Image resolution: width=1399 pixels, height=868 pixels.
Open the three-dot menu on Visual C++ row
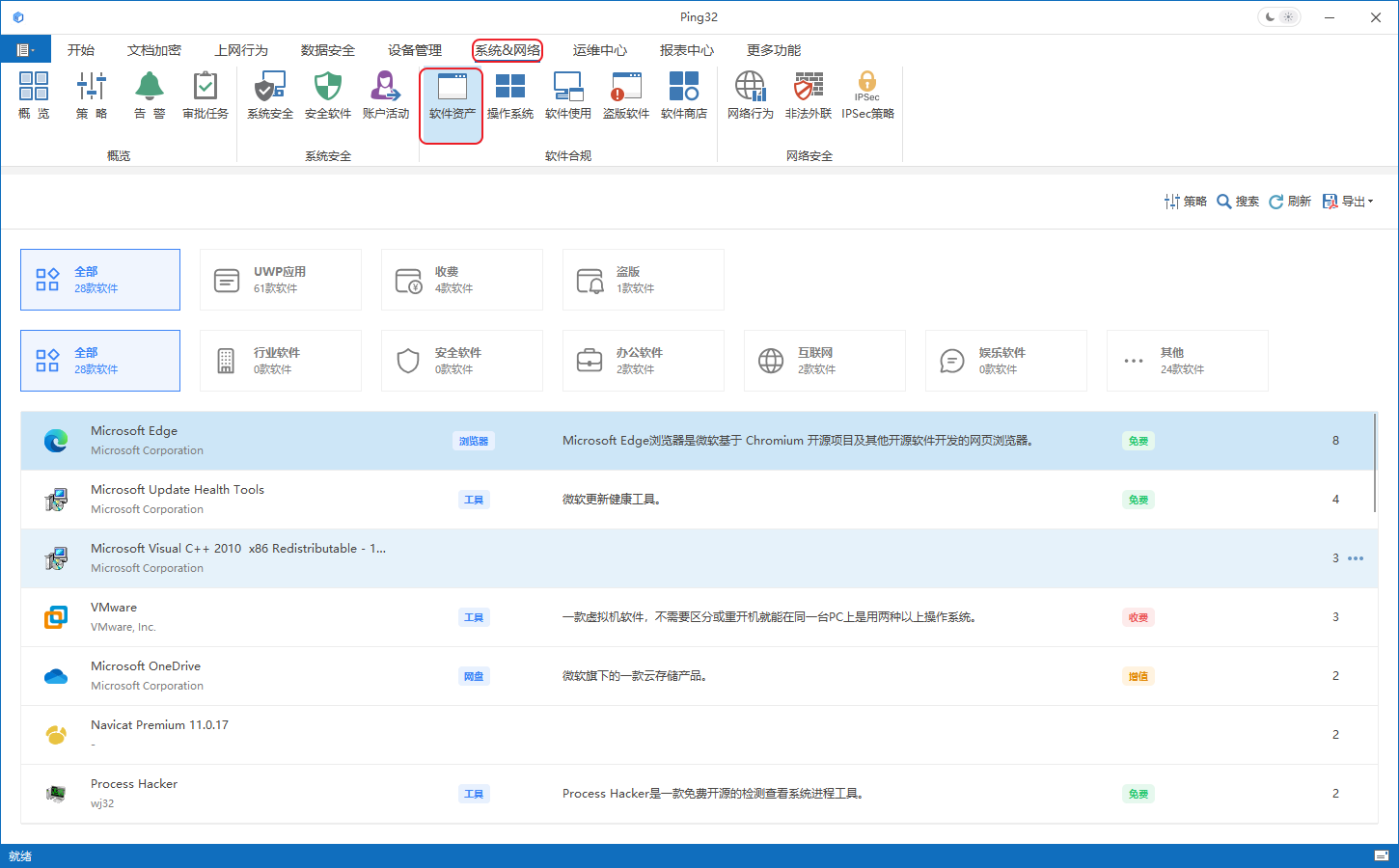tap(1356, 558)
